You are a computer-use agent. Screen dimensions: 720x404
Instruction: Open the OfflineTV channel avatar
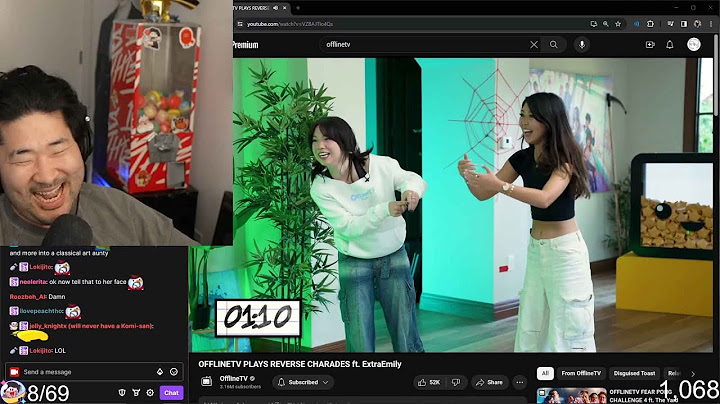pos(207,381)
